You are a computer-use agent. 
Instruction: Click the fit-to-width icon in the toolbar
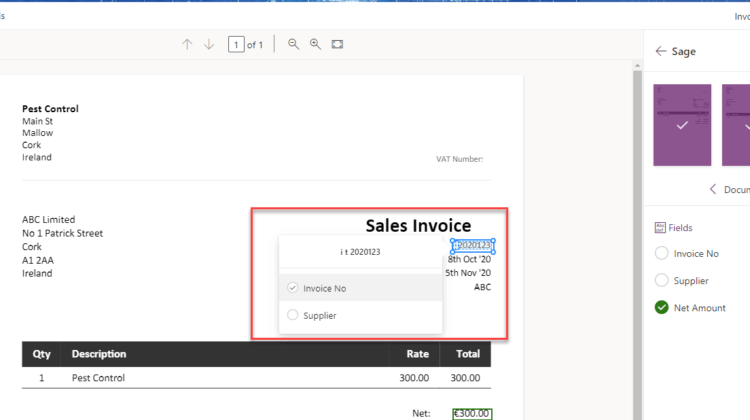tap(337, 45)
